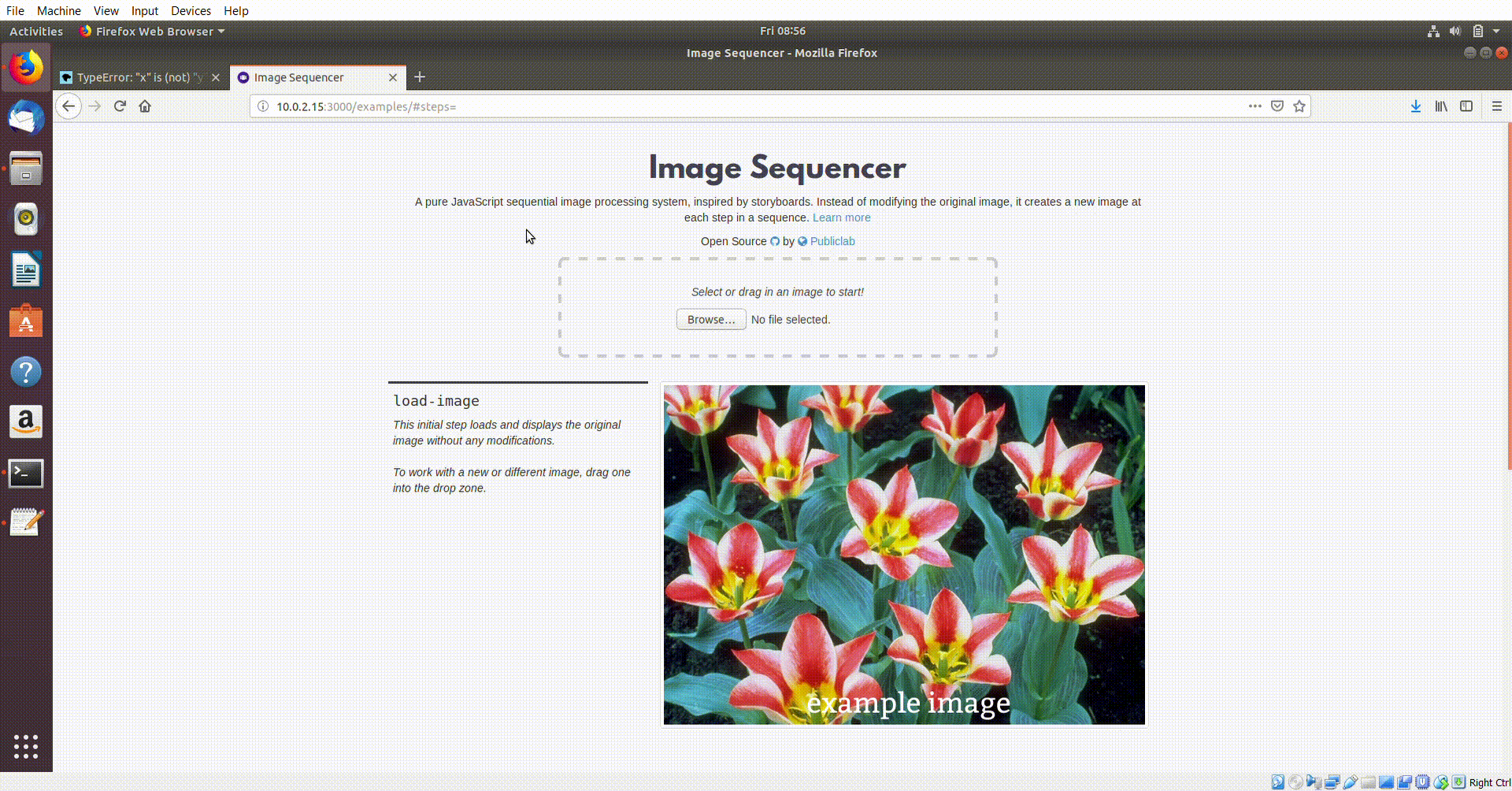The width and height of the screenshot is (1512, 791).
Task: Show Firefox downloads progress
Action: pyautogui.click(x=1416, y=106)
